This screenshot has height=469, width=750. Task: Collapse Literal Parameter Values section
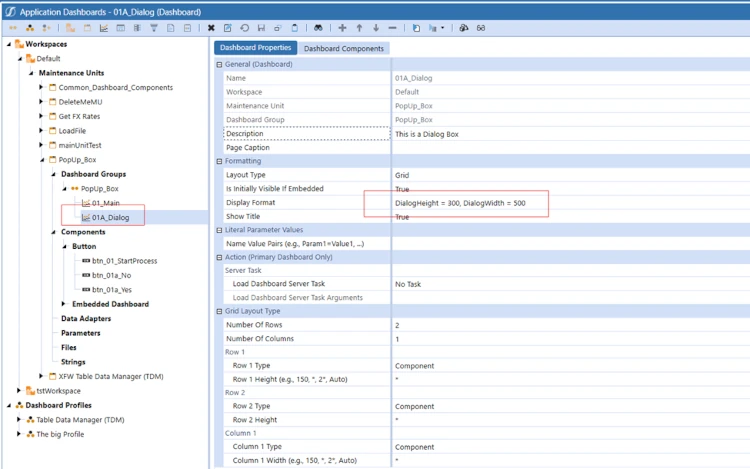[x=220, y=230]
